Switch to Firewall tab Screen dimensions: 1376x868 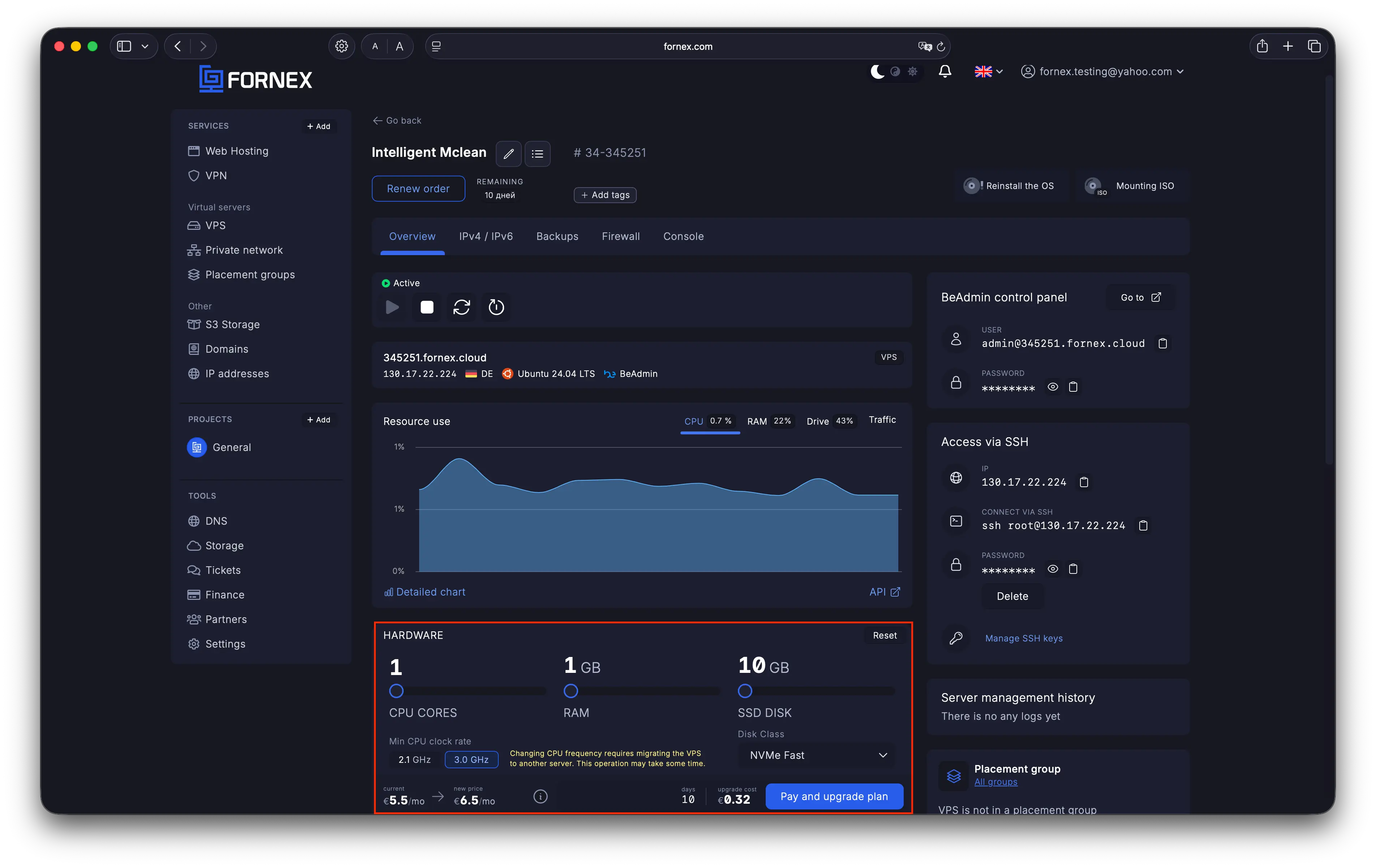(620, 236)
